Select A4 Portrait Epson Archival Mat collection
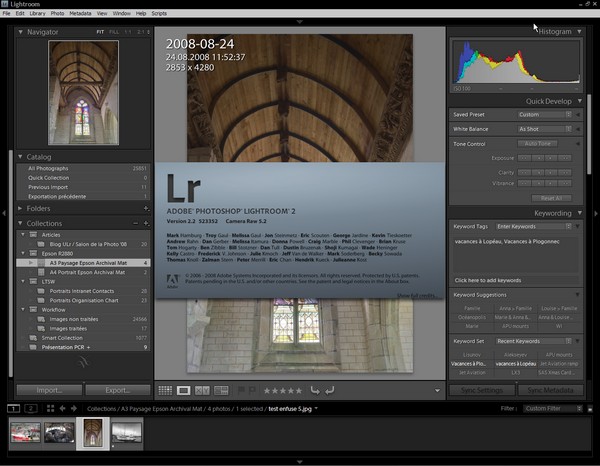Image resolution: width=600 pixels, height=466 pixels. [83, 272]
